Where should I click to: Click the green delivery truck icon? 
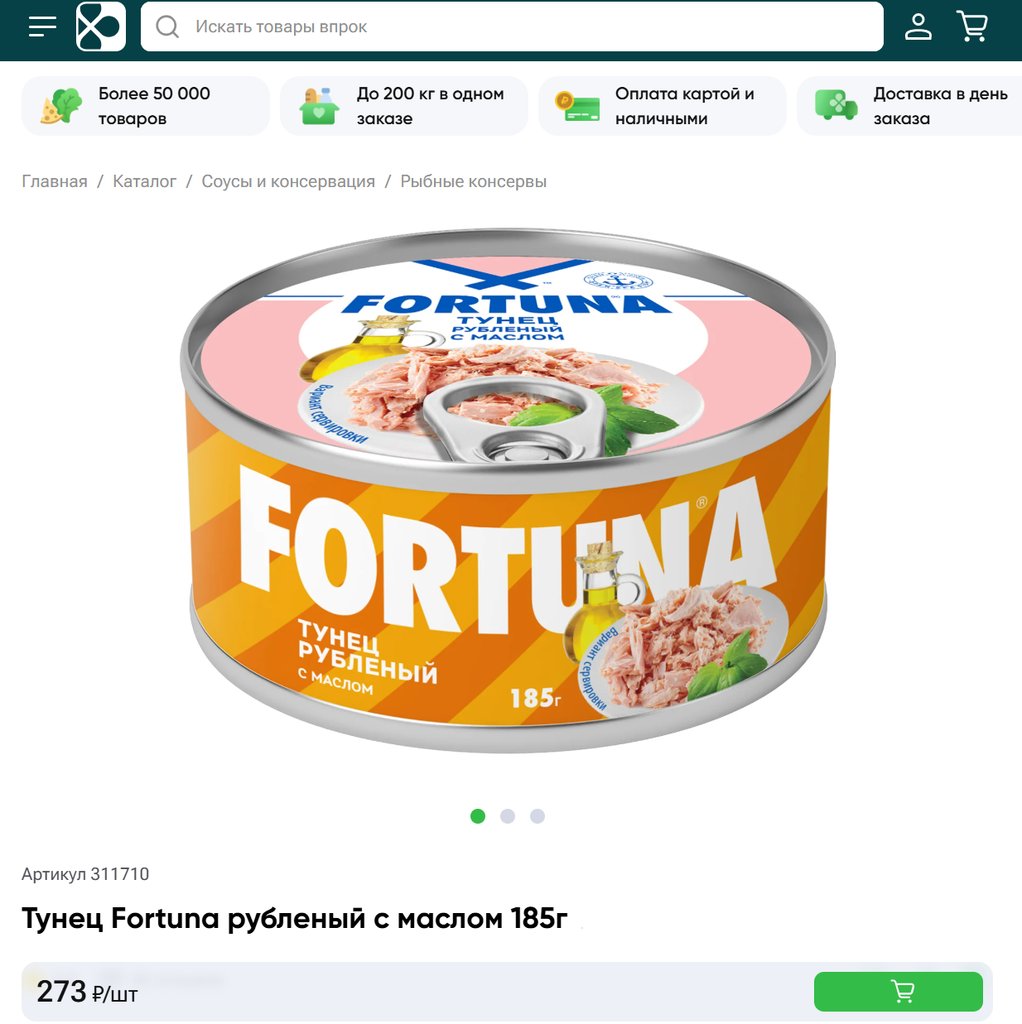[x=836, y=106]
